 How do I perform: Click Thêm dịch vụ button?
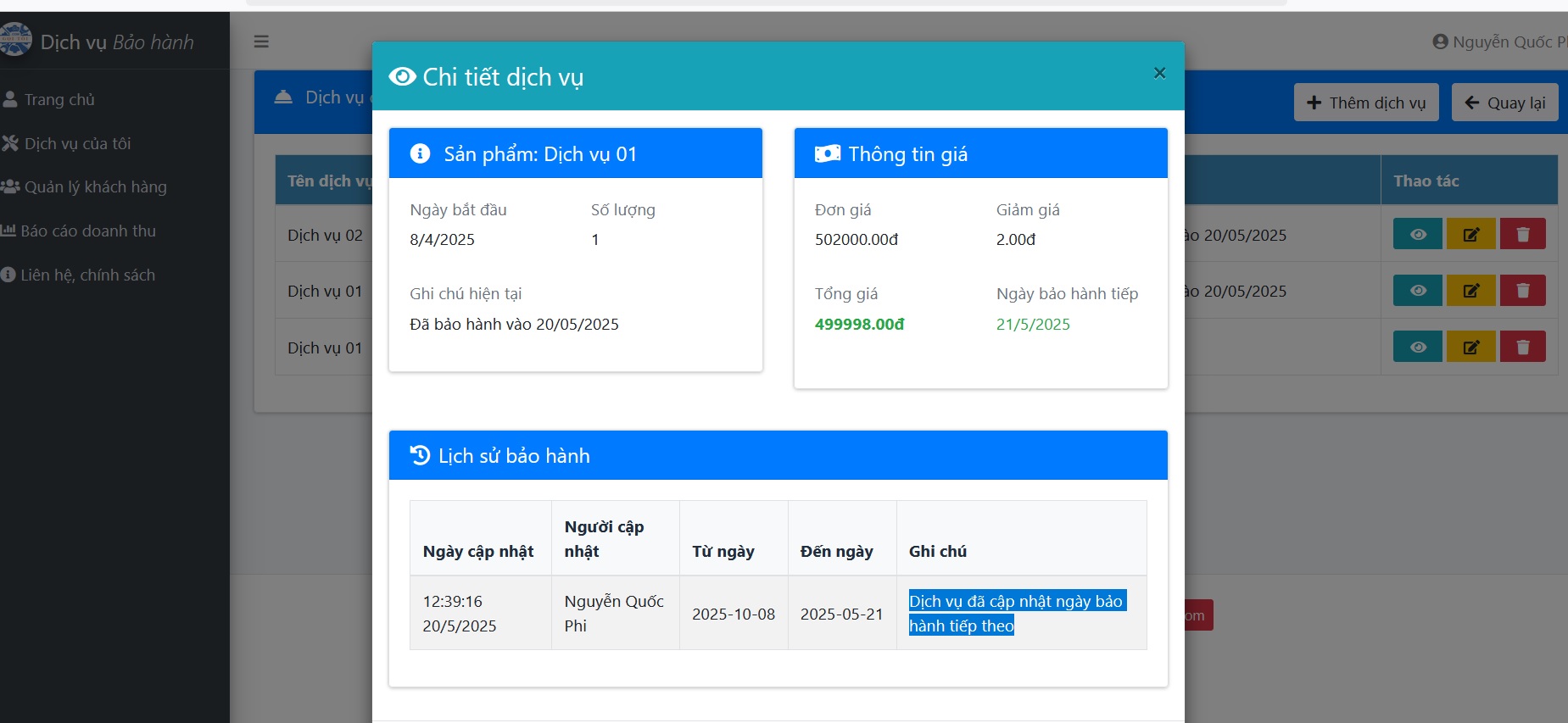tap(1365, 103)
